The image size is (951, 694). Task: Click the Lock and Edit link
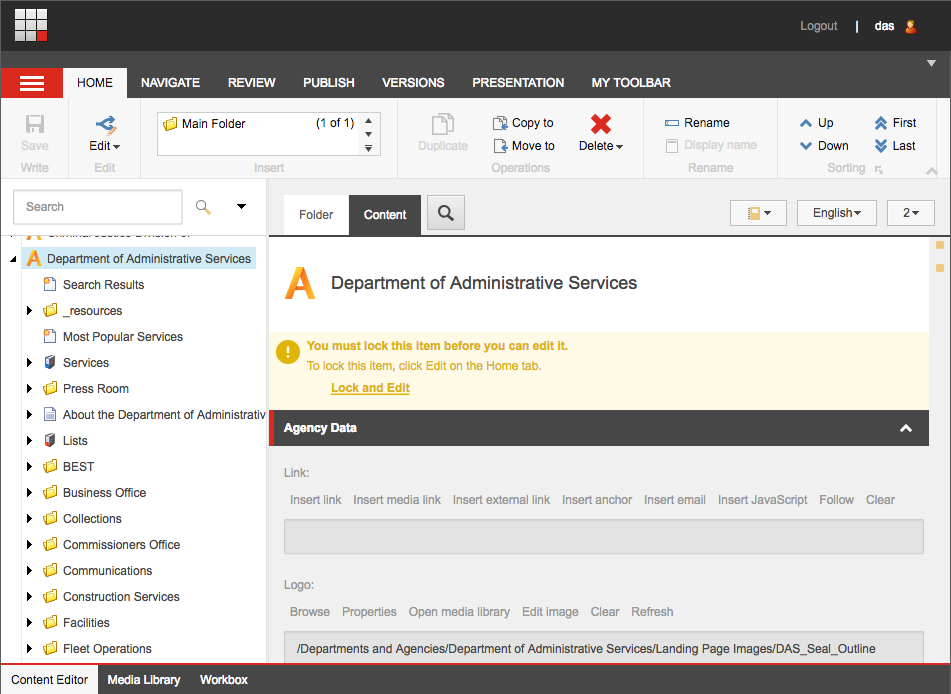click(370, 388)
